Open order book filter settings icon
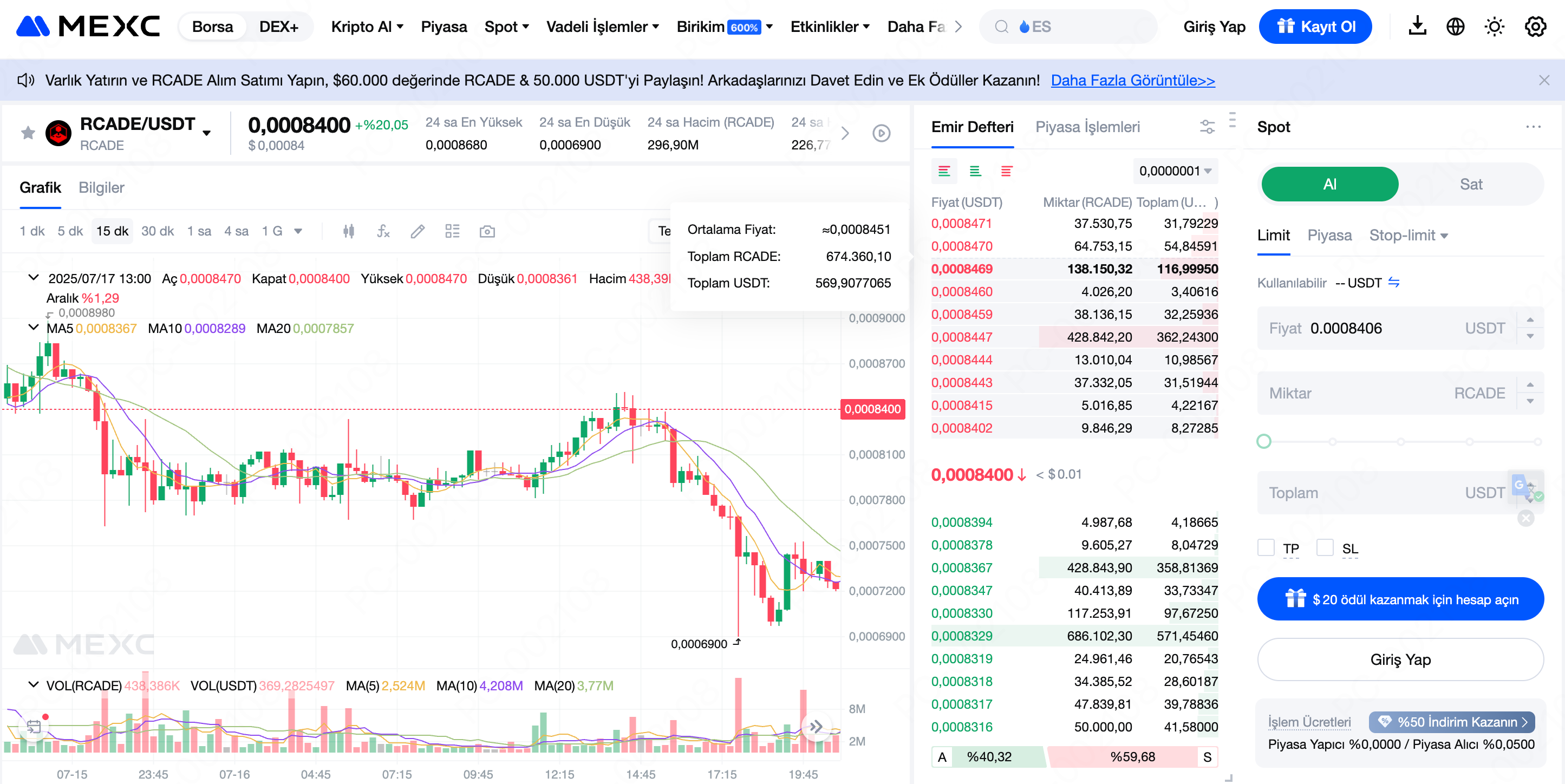This screenshot has height=784, width=1565. pos(1207,127)
